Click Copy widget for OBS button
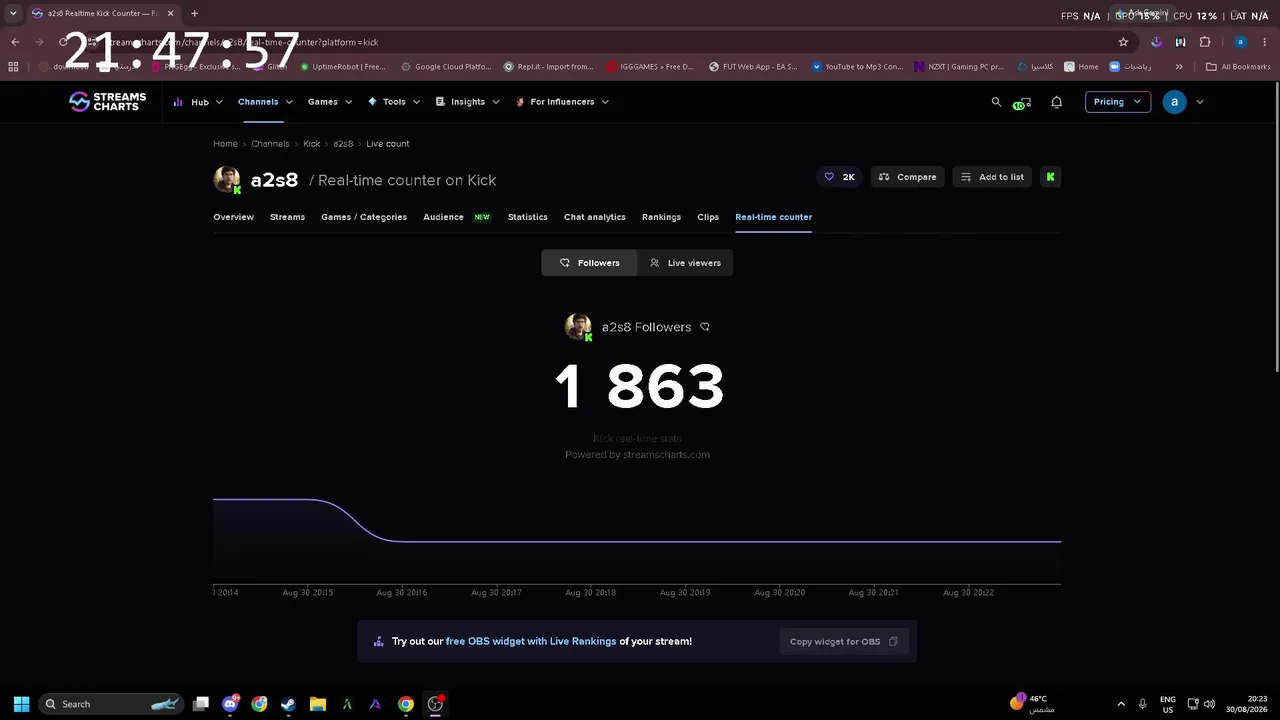Viewport: 1280px width, 720px height. pos(844,642)
